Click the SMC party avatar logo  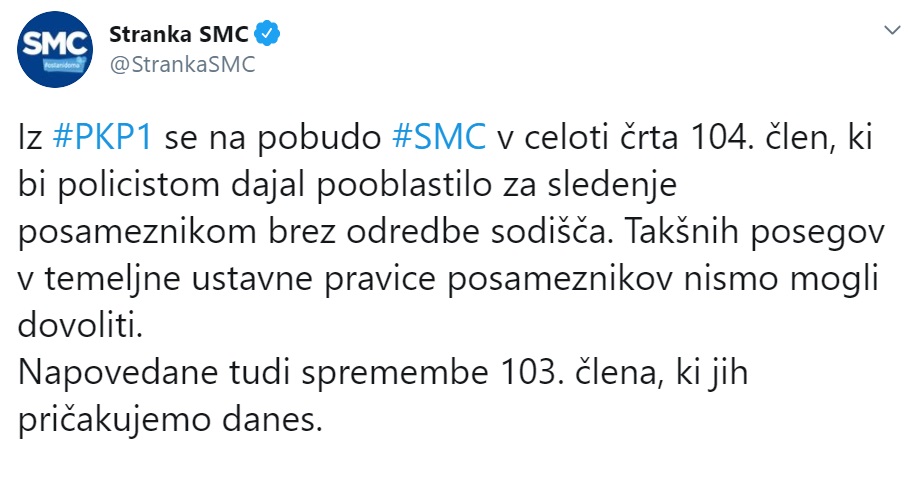(x=56, y=50)
